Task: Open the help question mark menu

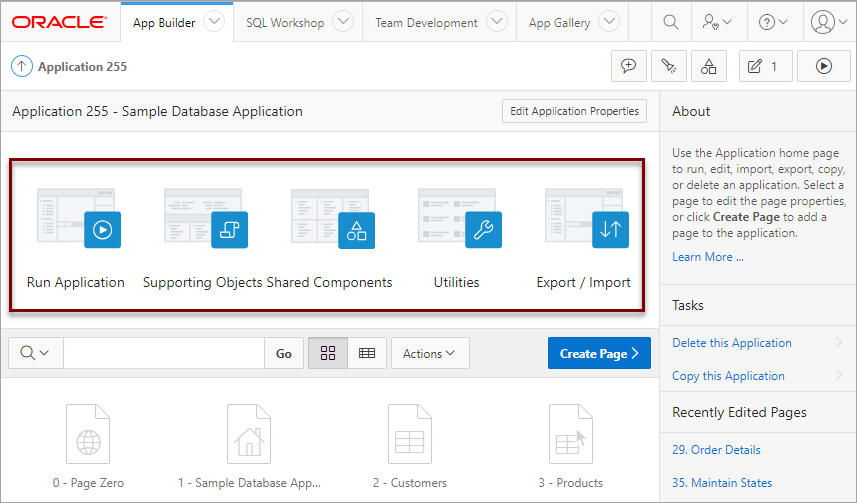Action: [773, 22]
